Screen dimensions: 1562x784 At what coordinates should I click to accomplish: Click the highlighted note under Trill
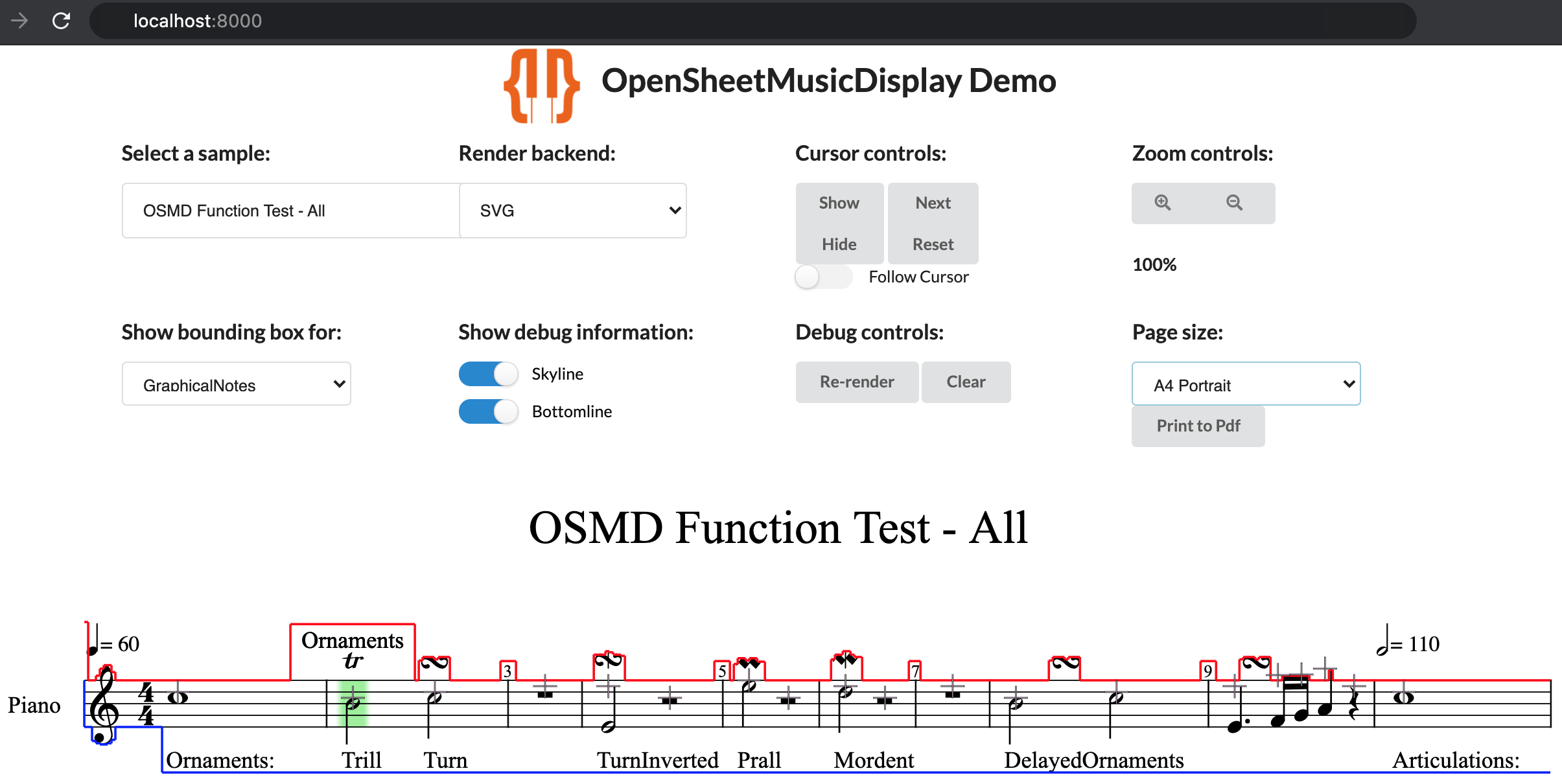click(353, 703)
